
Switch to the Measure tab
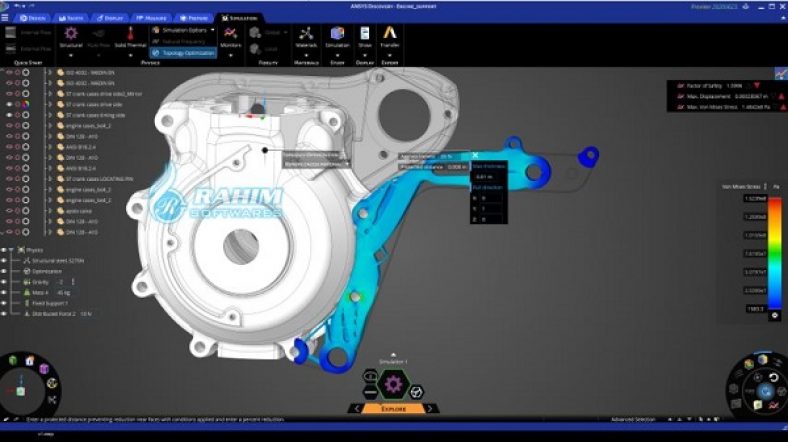click(x=151, y=18)
